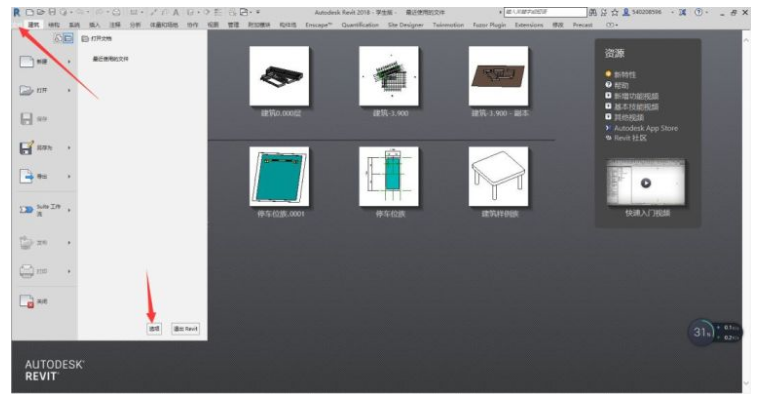Viewport: 764px width, 400px height.
Task: Play the quick start guide video
Action: (646, 183)
